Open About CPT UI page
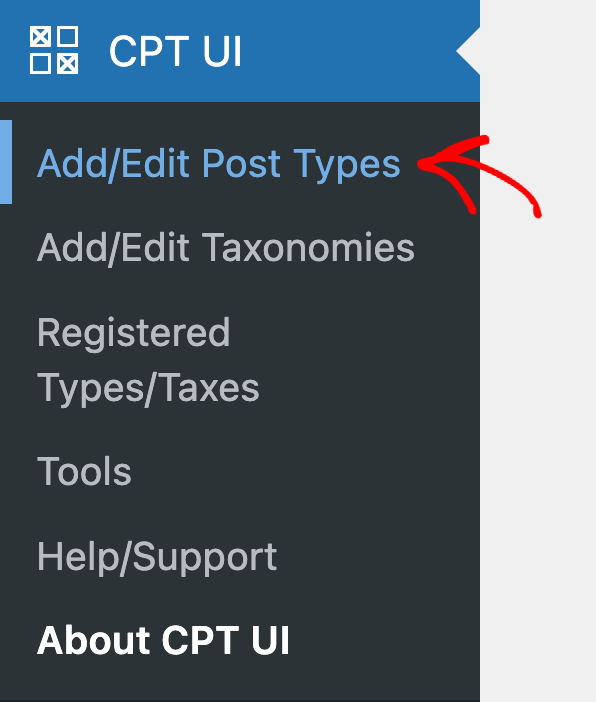Viewport: 596px width, 702px height. (163, 640)
